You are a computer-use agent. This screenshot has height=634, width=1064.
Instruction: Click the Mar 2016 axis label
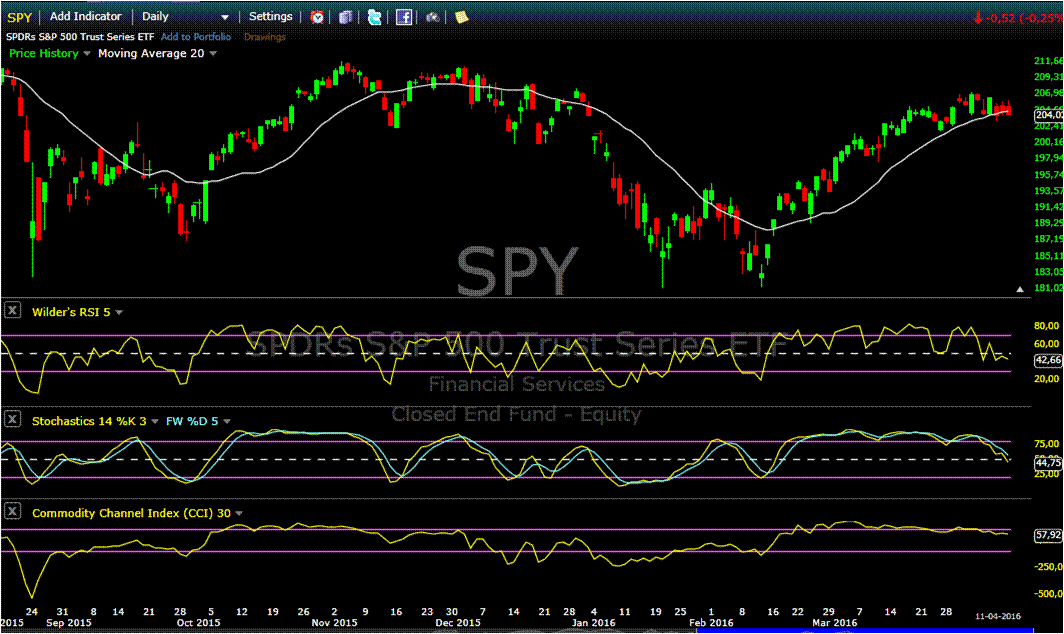tap(834, 622)
